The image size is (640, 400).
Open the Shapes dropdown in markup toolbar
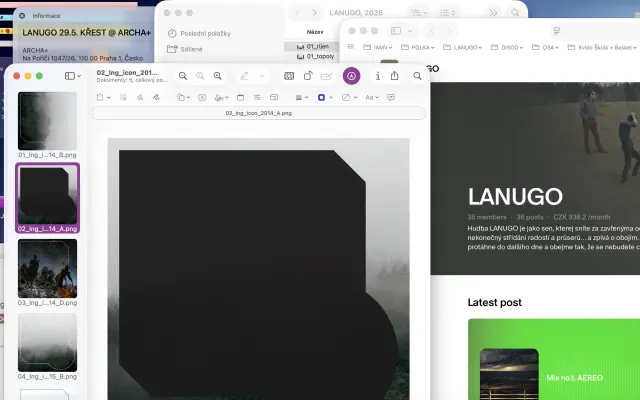point(182,98)
